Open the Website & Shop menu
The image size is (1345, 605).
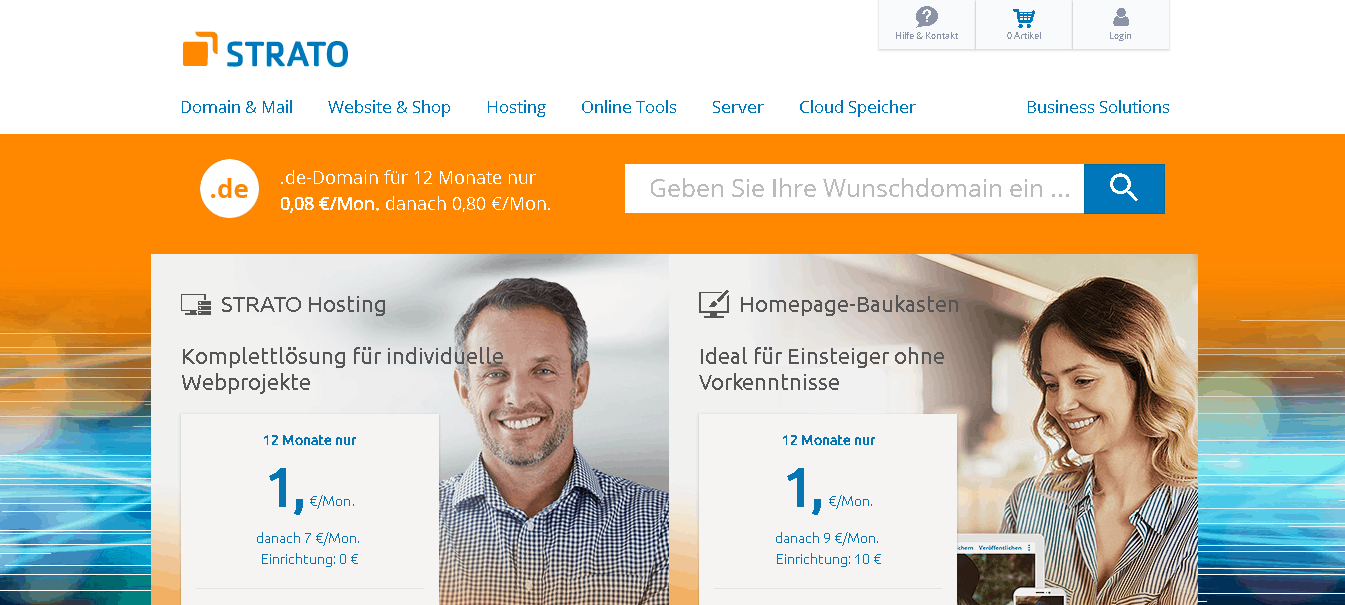pyautogui.click(x=389, y=107)
